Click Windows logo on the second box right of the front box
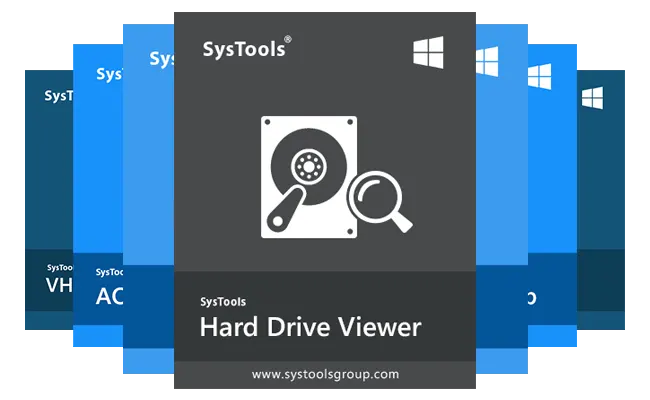 coord(540,77)
